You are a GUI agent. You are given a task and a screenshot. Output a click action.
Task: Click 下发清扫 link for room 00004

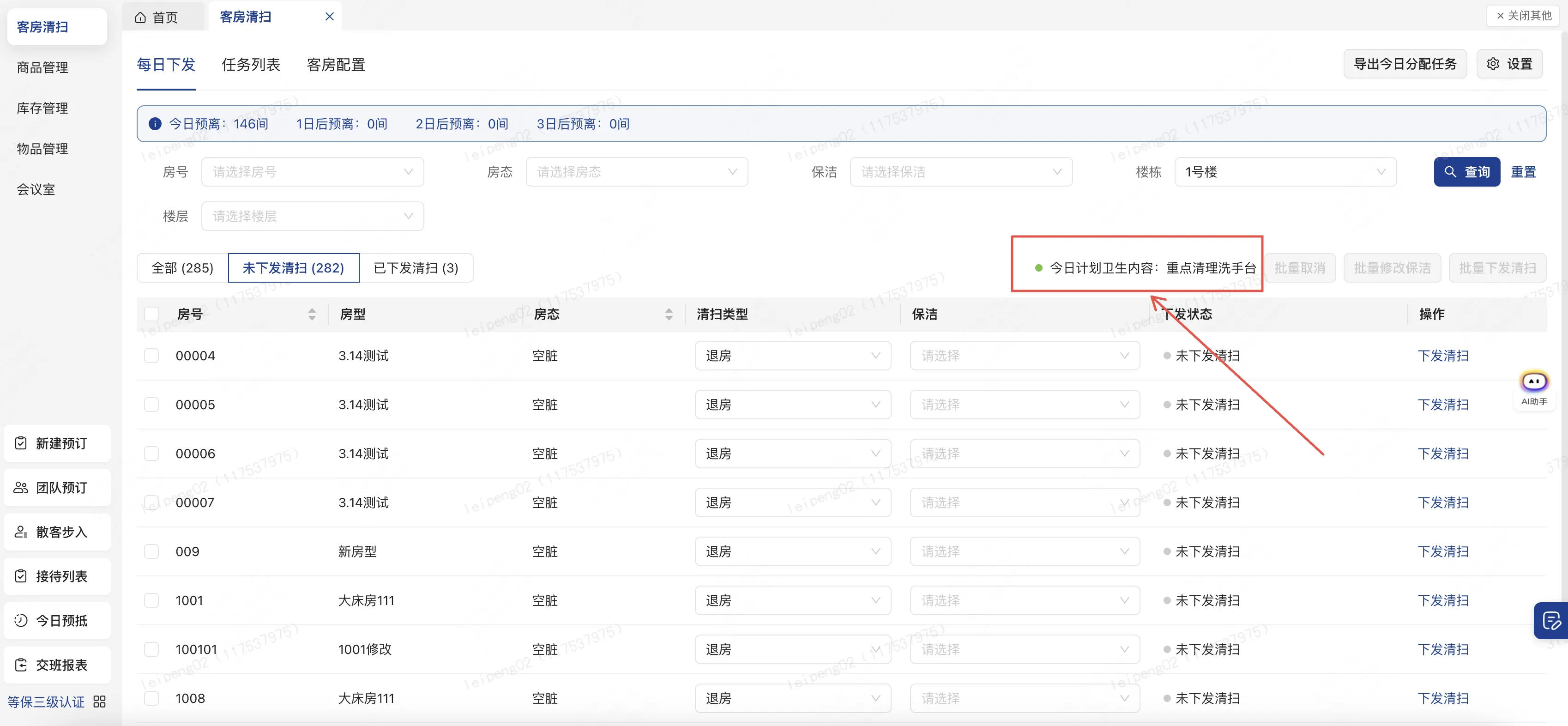click(1442, 356)
